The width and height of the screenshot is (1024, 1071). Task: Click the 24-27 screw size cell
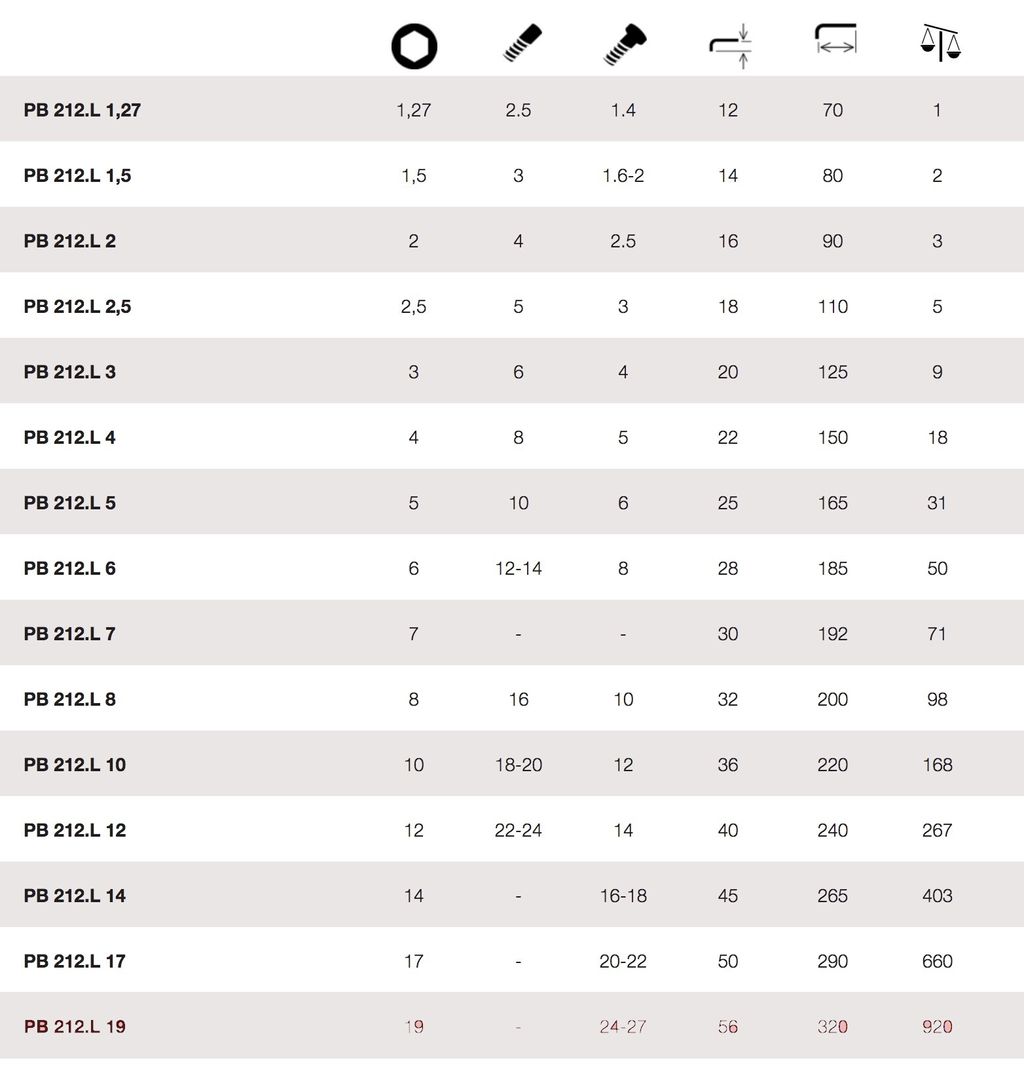(x=623, y=1026)
